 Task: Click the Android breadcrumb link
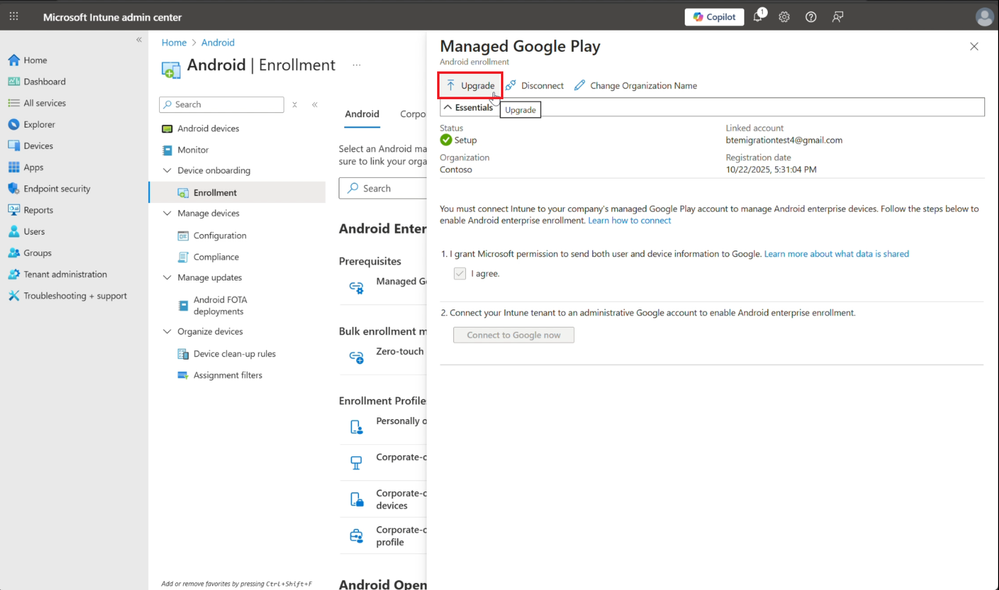[x=218, y=42]
